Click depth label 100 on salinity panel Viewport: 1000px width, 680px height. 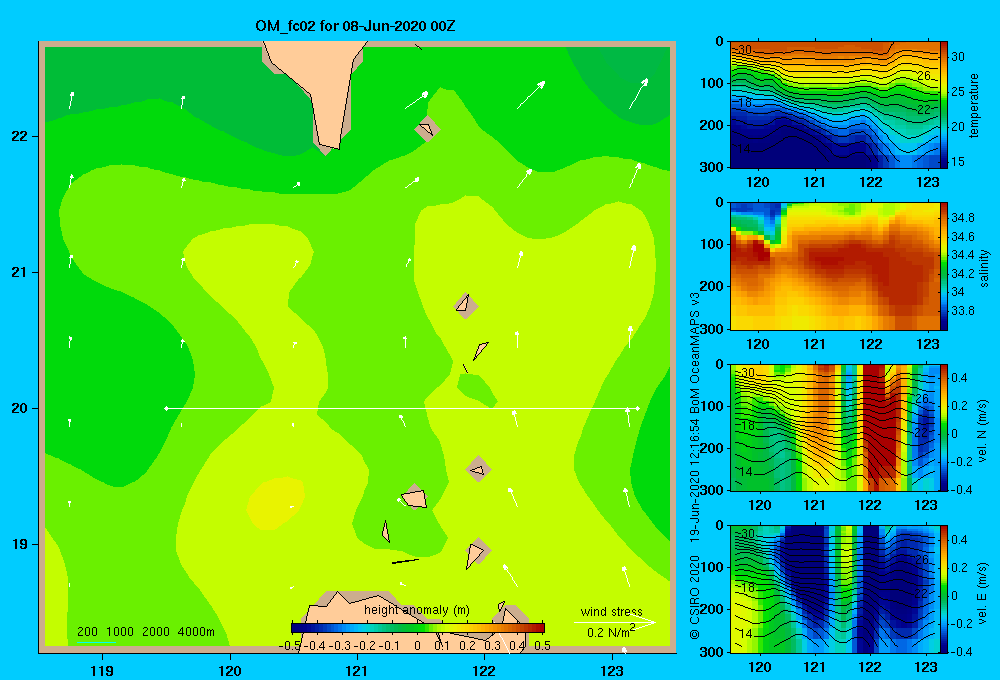click(712, 244)
